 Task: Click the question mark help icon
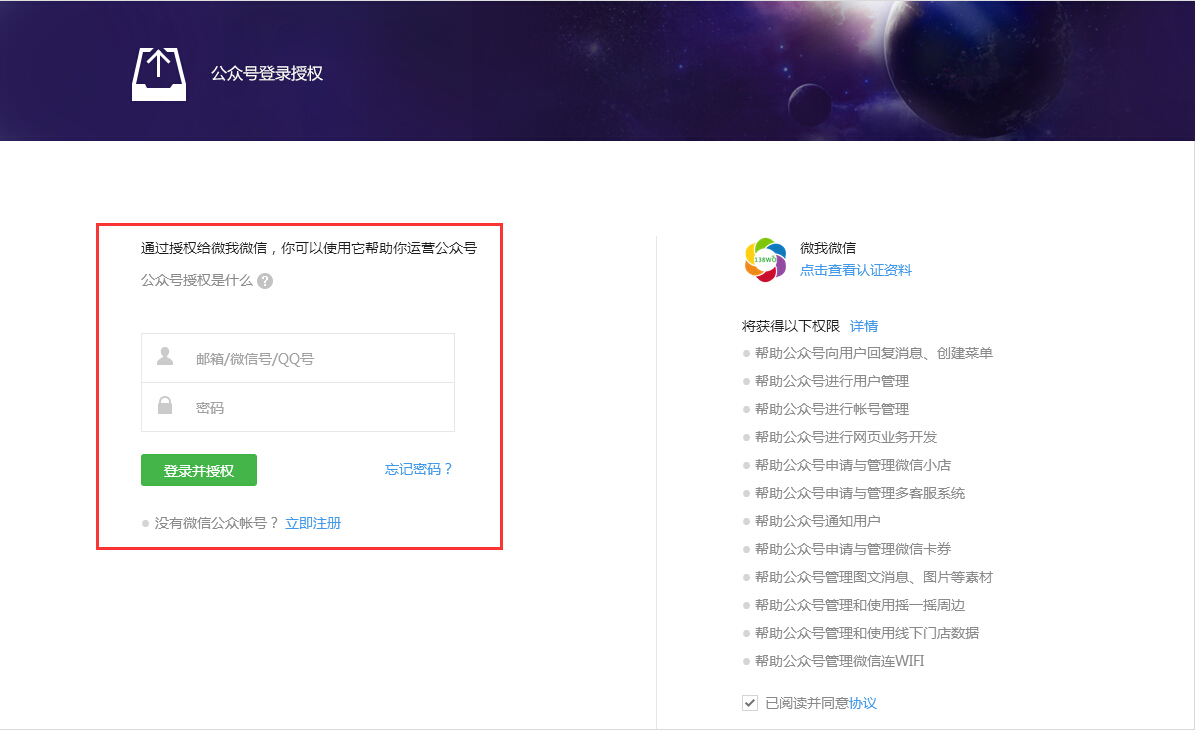point(265,281)
